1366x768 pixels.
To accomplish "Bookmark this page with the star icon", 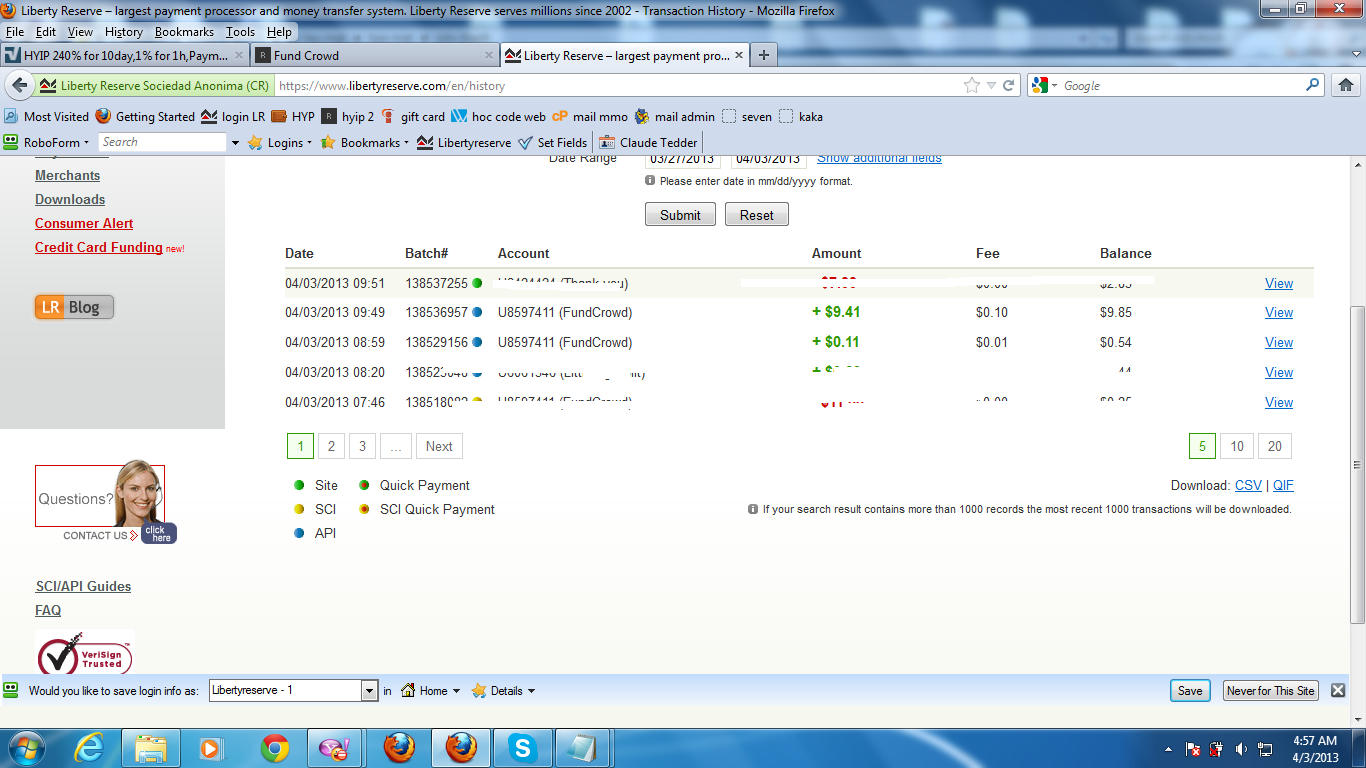I will click(972, 86).
